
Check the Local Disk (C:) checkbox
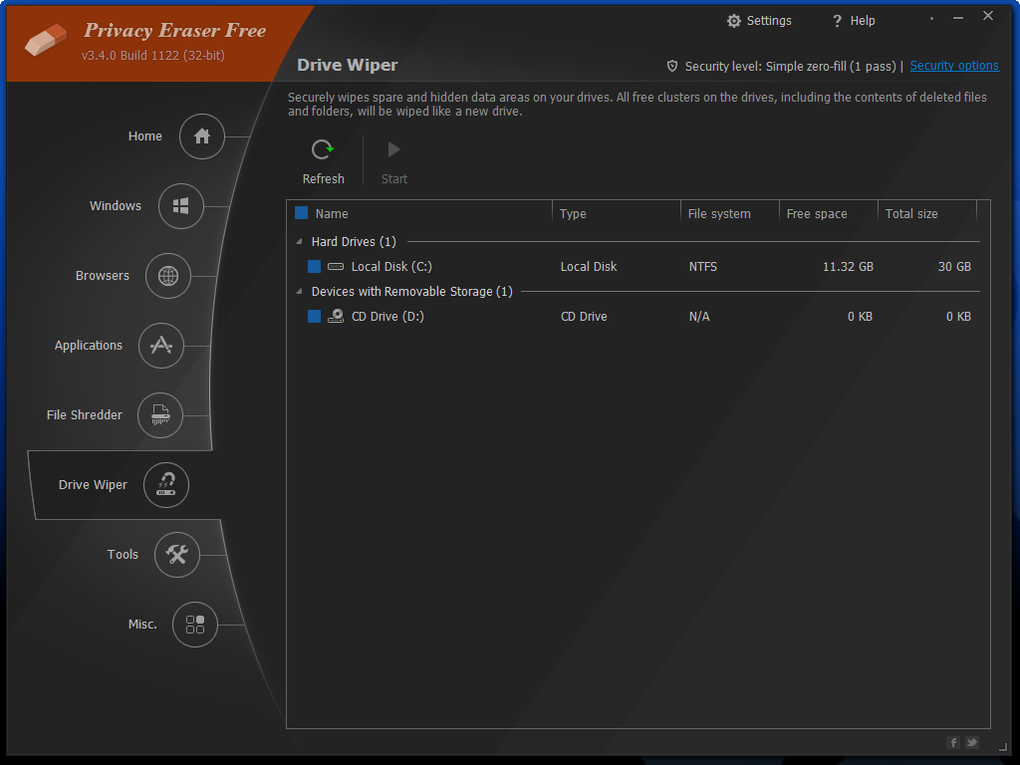tap(314, 266)
